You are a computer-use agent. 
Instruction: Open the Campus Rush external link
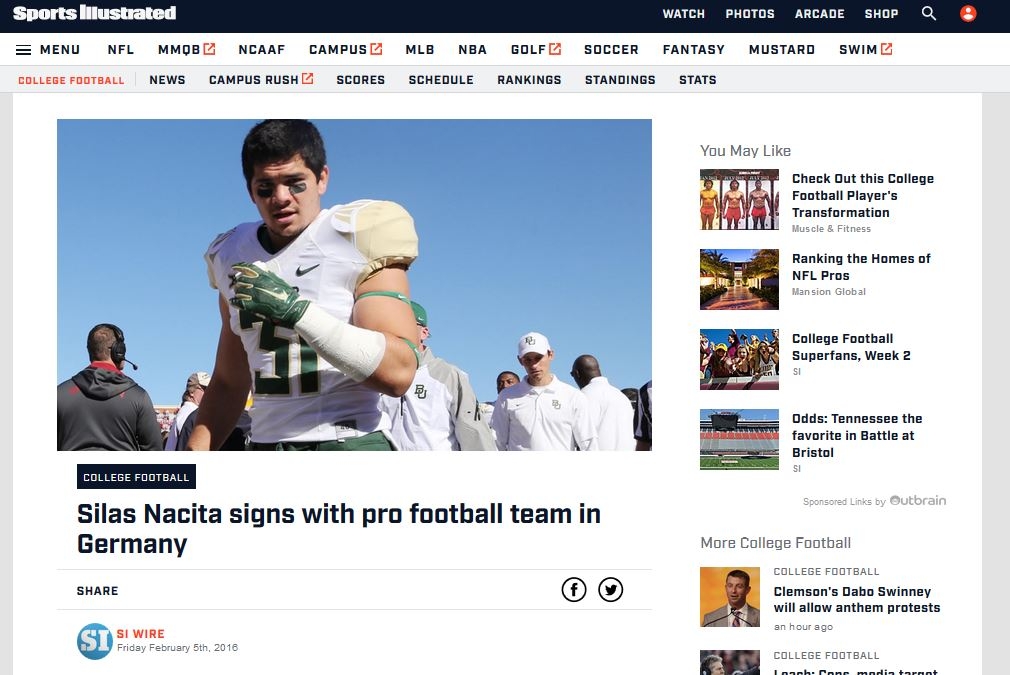(261, 79)
